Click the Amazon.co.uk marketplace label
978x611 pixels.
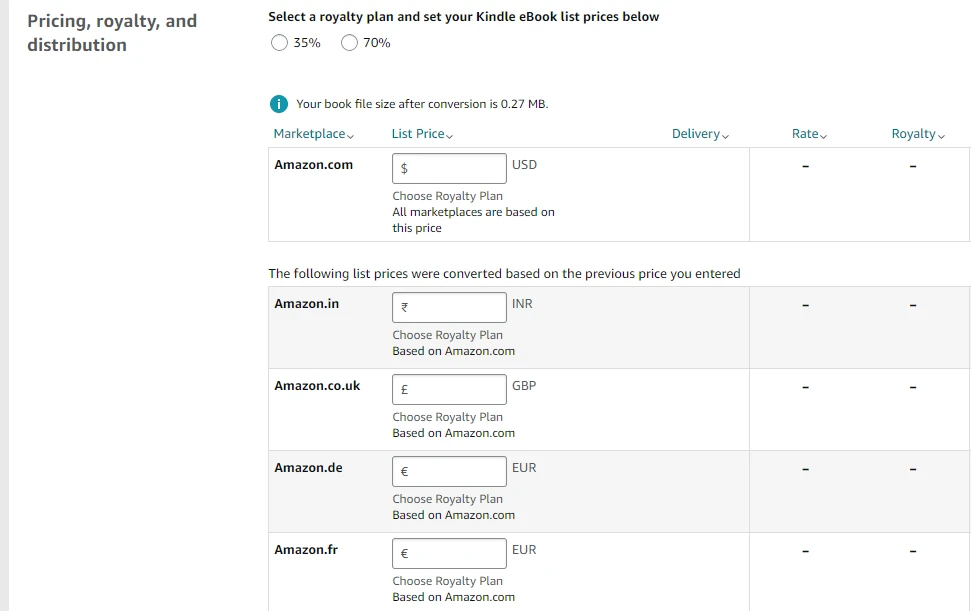click(317, 386)
